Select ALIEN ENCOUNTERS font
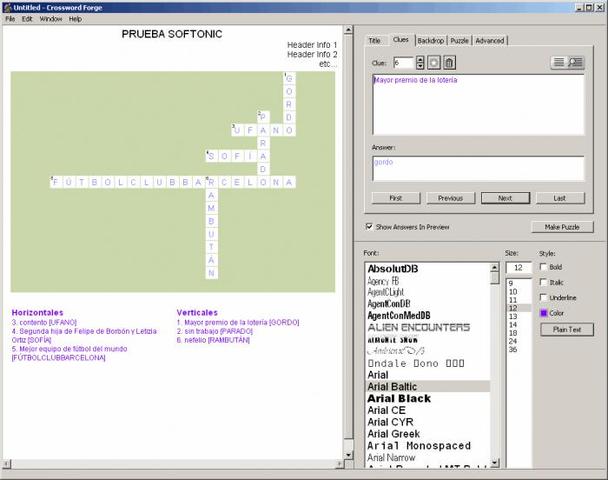608x480 pixels. pos(419,328)
